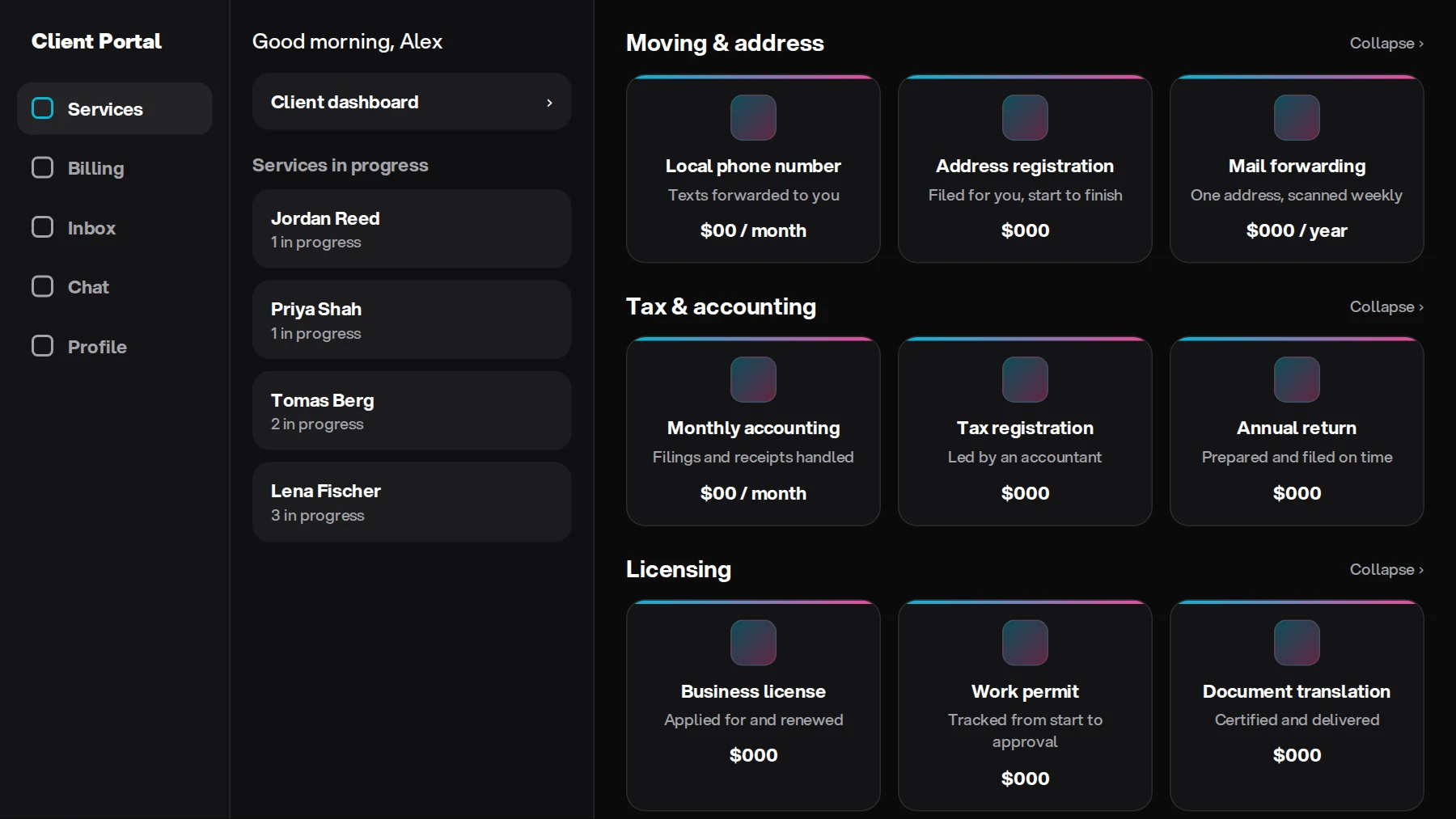
Task: Click the Inbox sidebar square icon
Action: (42, 227)
